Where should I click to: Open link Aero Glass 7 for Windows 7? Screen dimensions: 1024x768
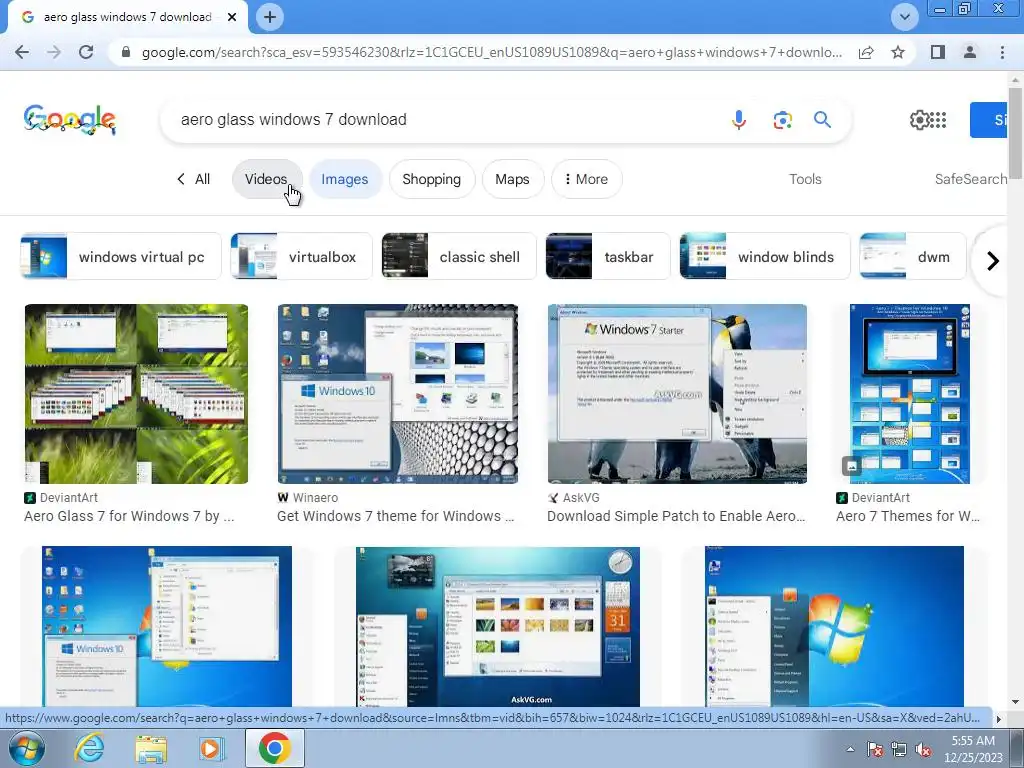pyautogui.click(x=129, y=516)
